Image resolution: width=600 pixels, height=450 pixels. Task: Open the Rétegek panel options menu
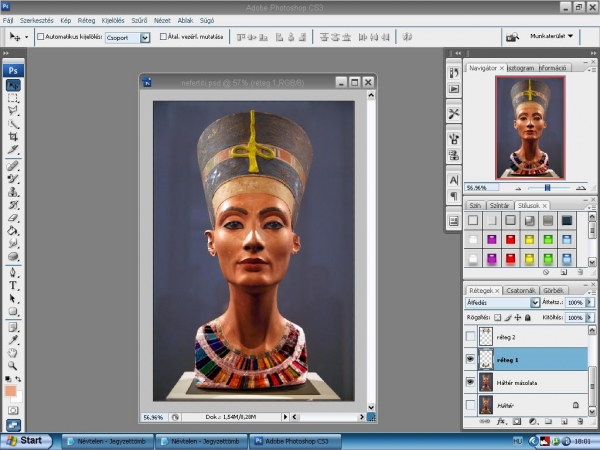point(592,292)
